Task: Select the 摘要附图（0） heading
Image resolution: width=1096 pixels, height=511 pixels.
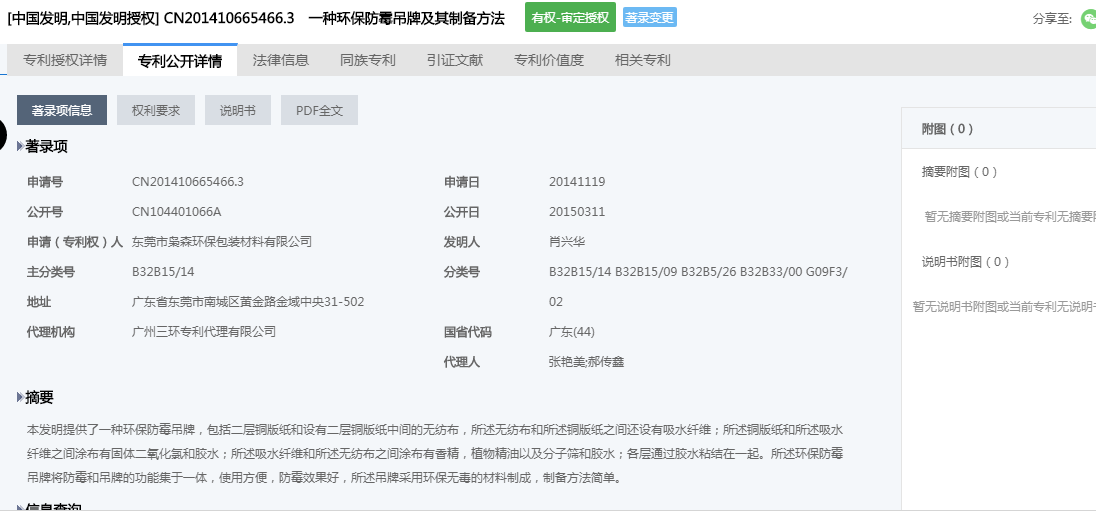Action: pyautogui.click(x=960, y=172)
